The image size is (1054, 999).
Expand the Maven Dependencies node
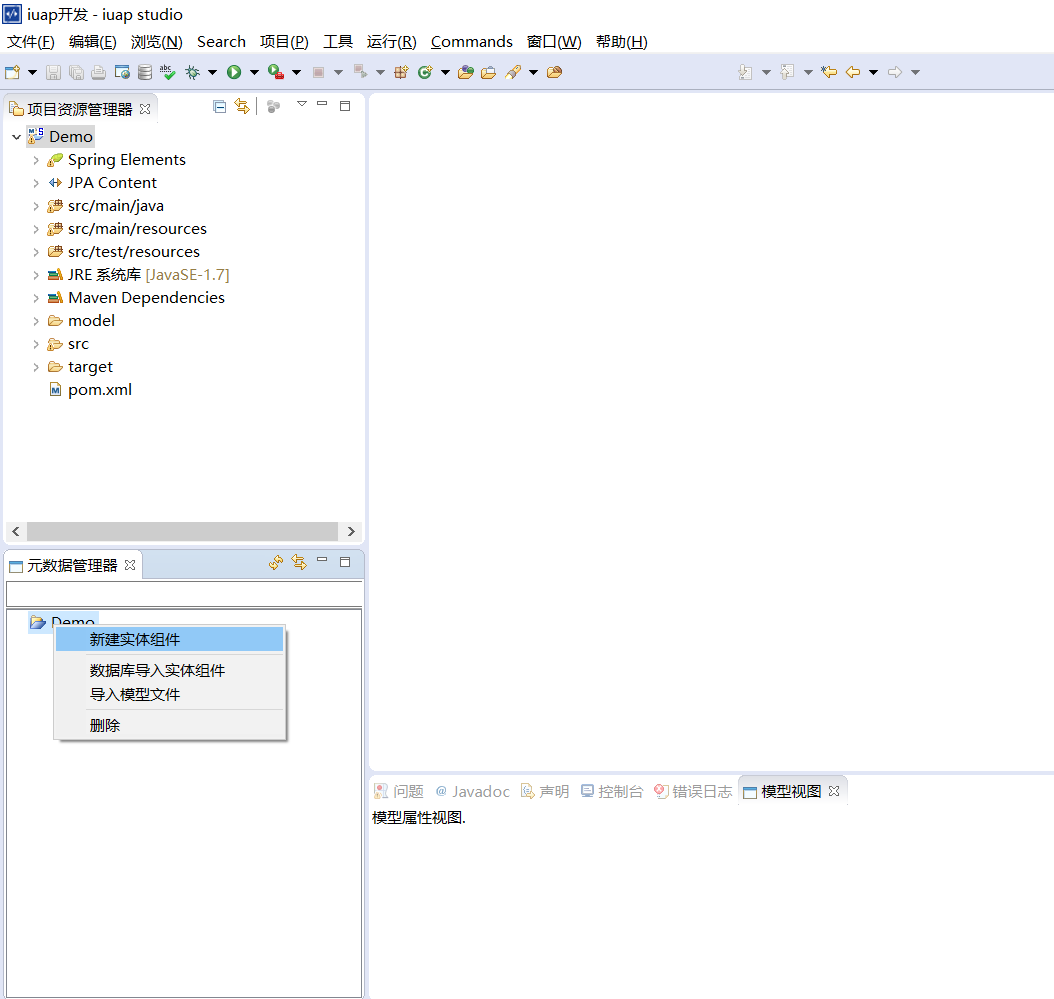coord(36,298)
